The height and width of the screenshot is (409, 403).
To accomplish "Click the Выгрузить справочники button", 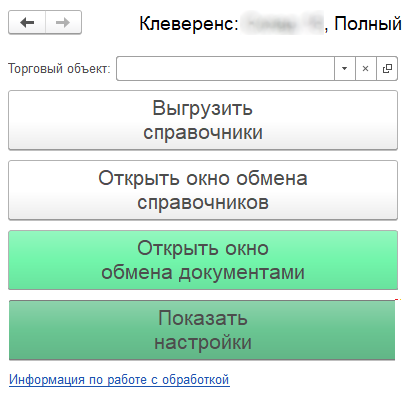I will click(x=203, y=120).
